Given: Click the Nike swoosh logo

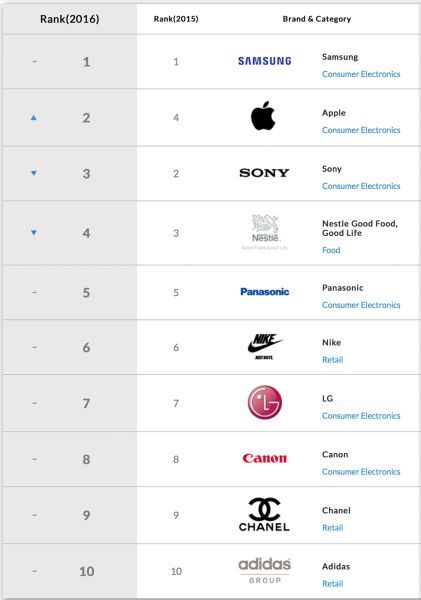Looking at the screenshot, I should tap(264, 346).
